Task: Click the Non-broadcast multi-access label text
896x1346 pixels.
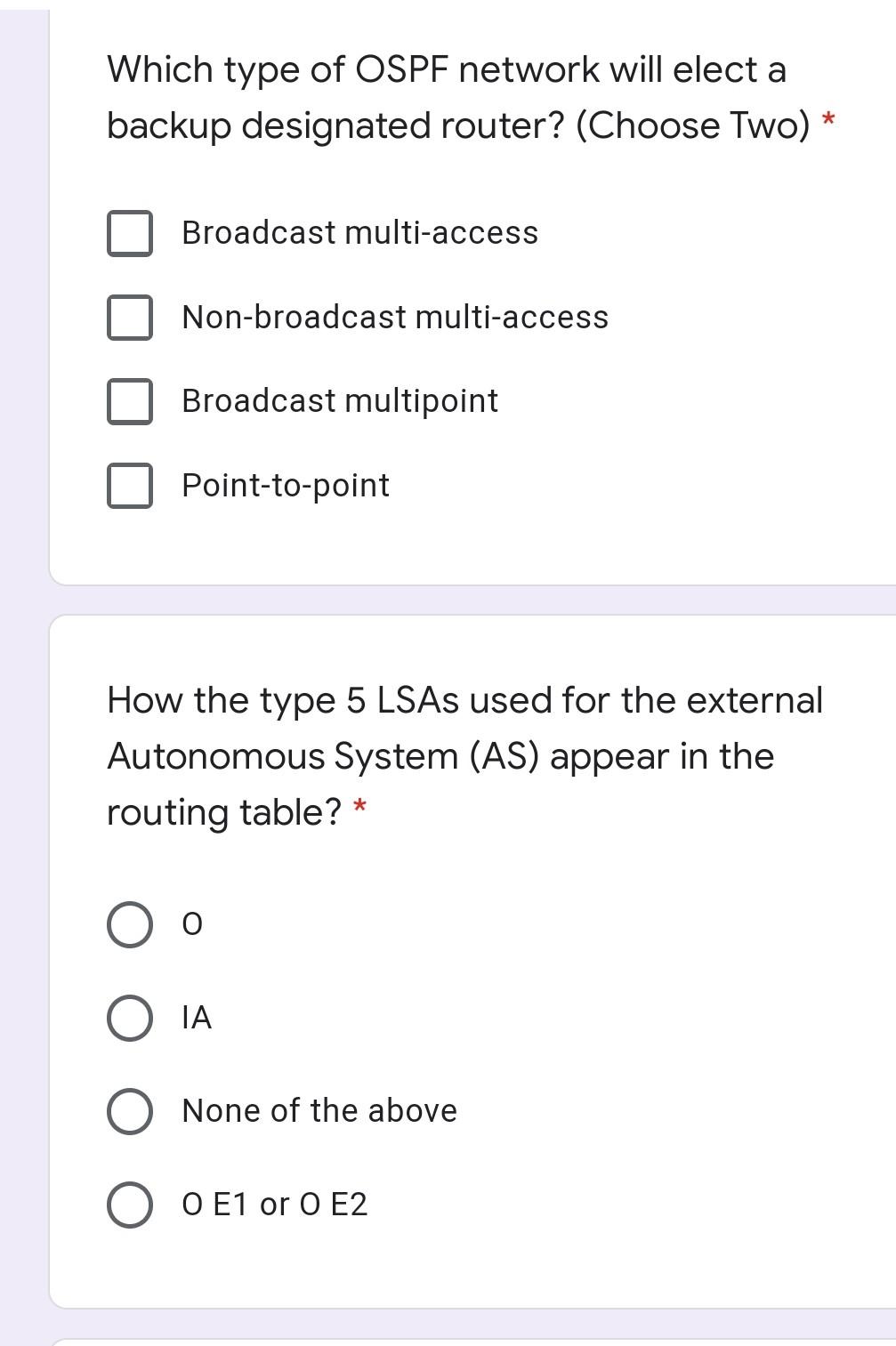Action: point(394,316)
